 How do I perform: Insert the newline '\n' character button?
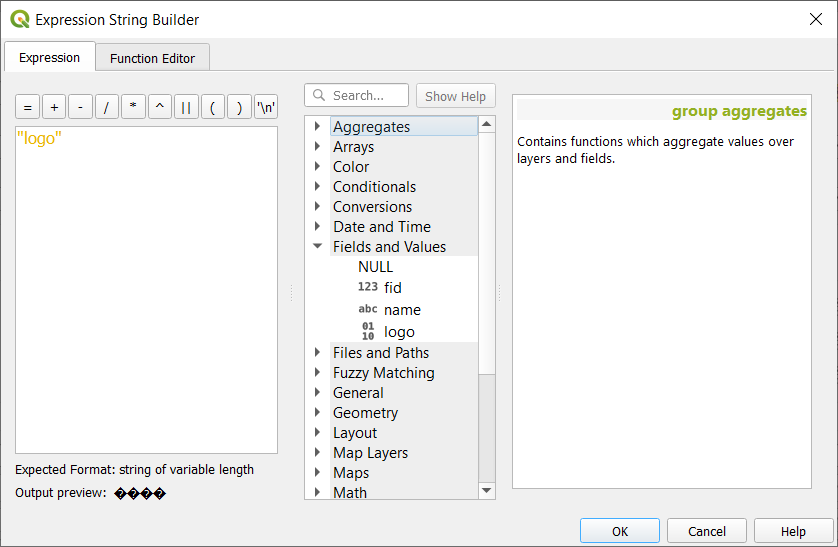coord(266,107)
